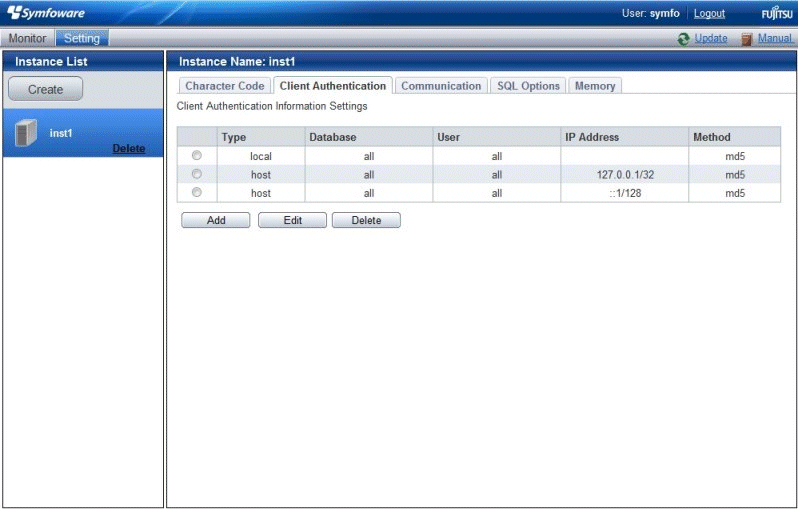The image size is (798, 509).
Task: Click the Create instance button
Action: tap(45, 89)
